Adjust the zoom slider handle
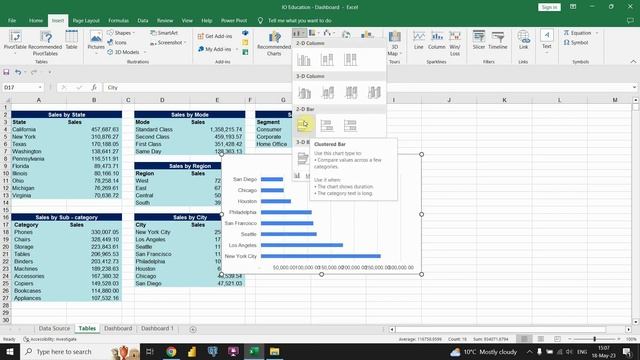This screenshot has width=640, height=360. click(x=595, y=339)
